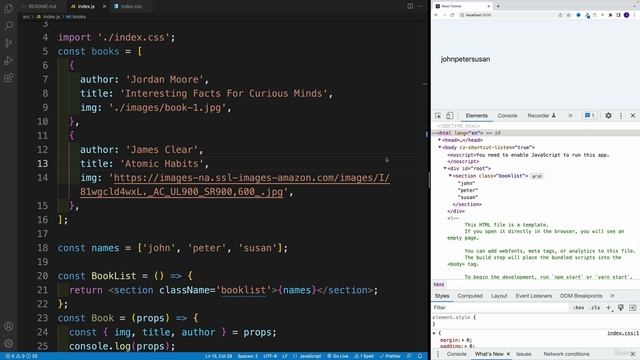640x360 pixels.
Task: Open Run and Debug view
Action: point(8,60)
